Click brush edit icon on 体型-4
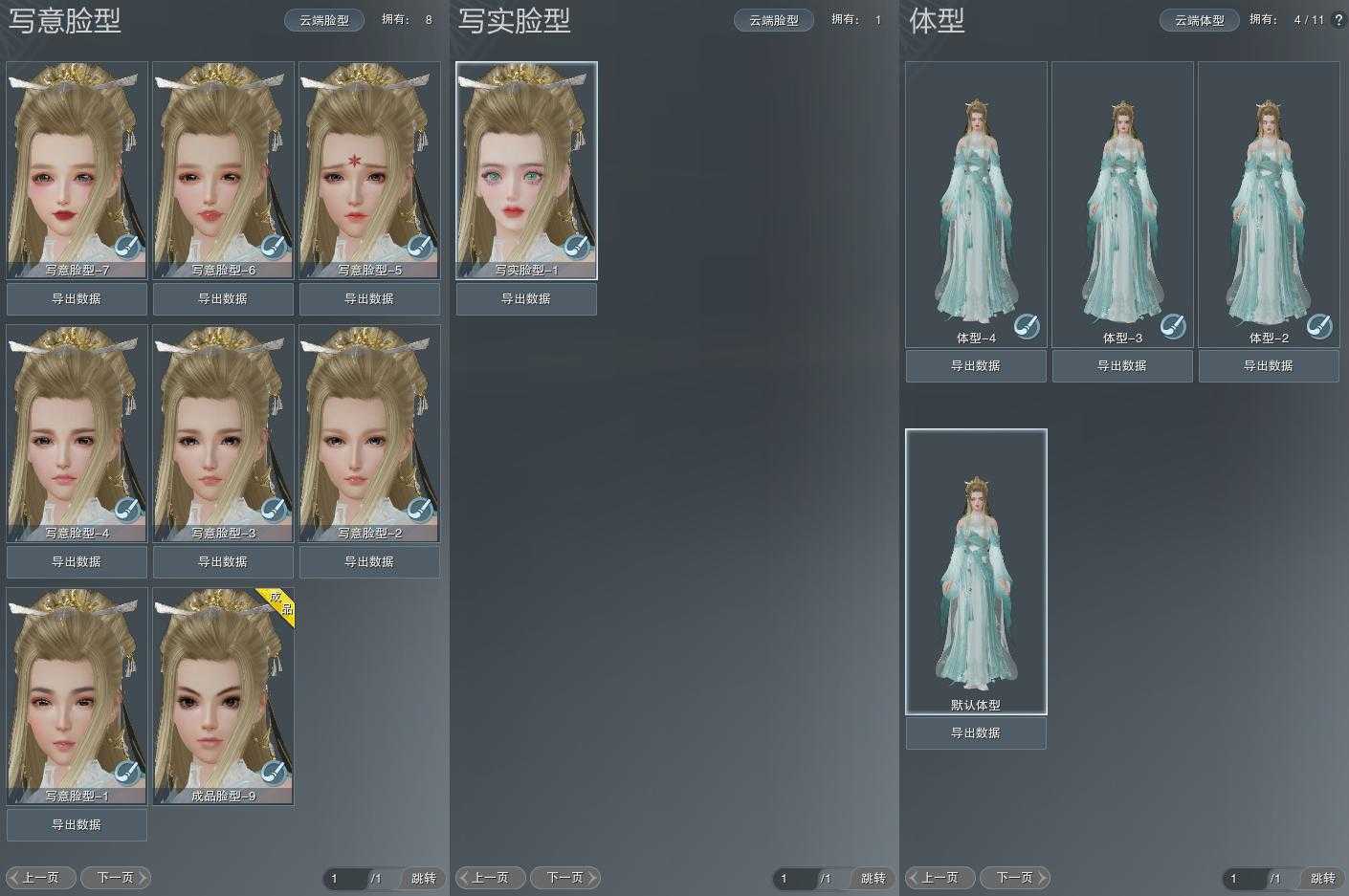The width and height of the screenshot is (1349, 896). [x=1027, y=326]
